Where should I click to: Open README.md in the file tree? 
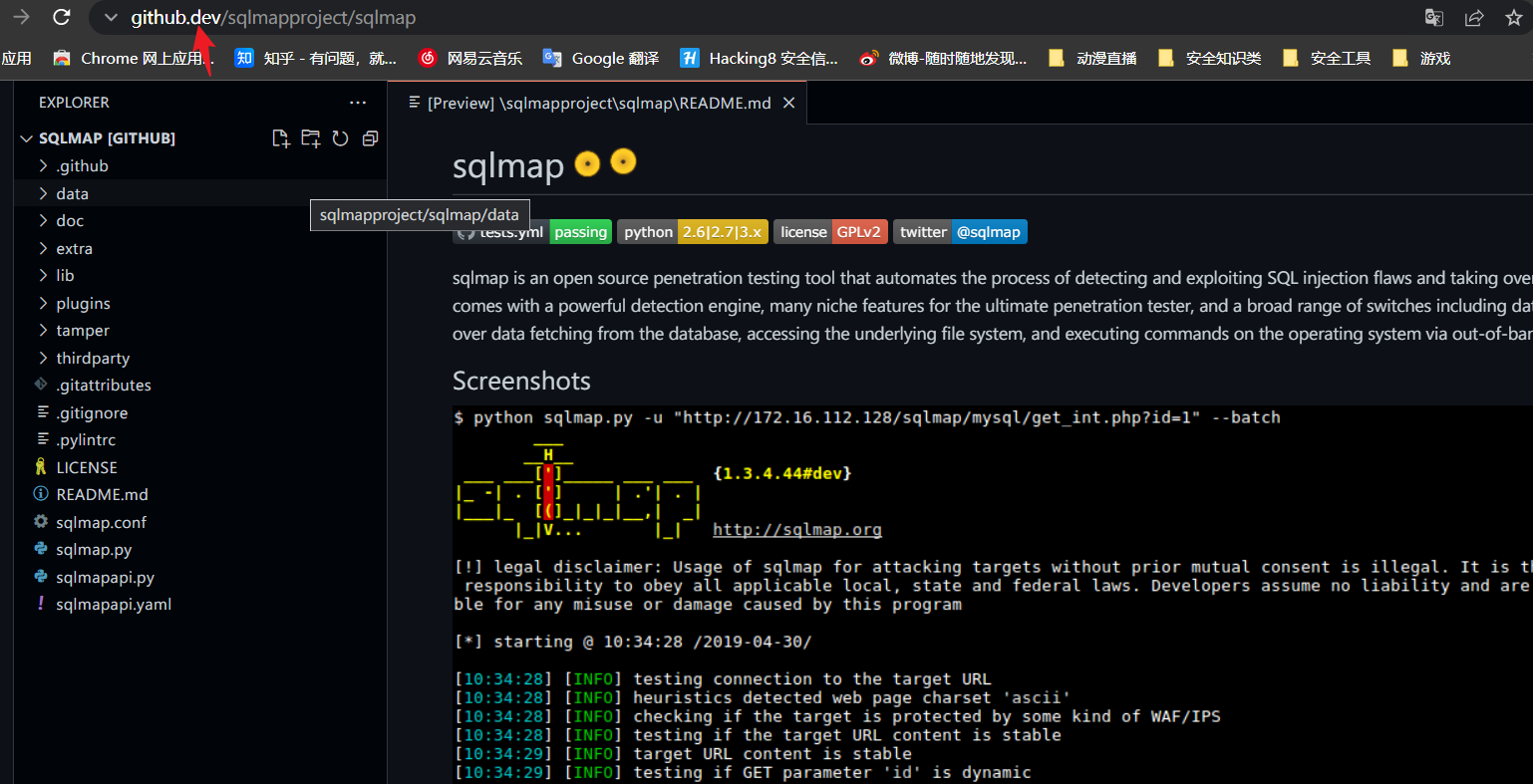[x=199, y=495]
